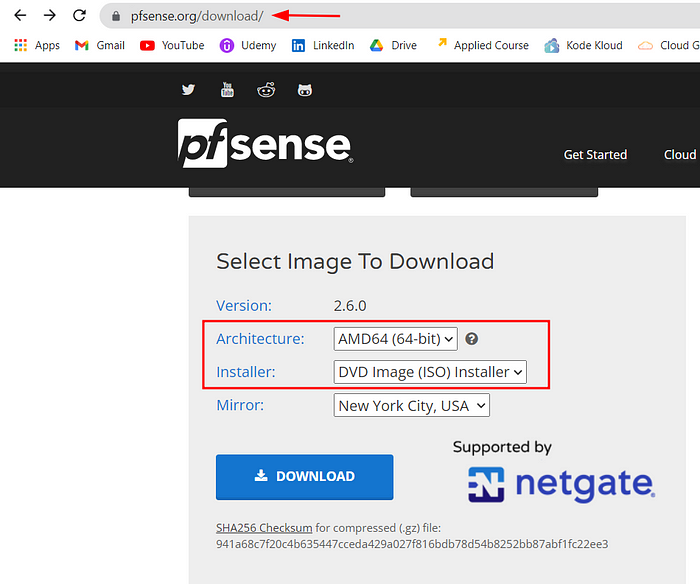The width and height of the screenshot is (700, 584).
Task: Click the Architecture label
Action: pyautogui.click(x=260, y=339)
